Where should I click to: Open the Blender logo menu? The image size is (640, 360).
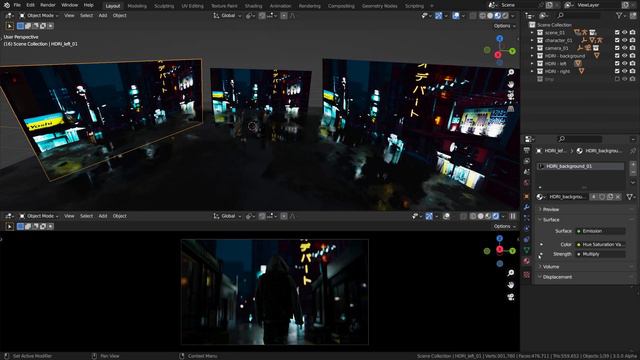tap(7, 5)
